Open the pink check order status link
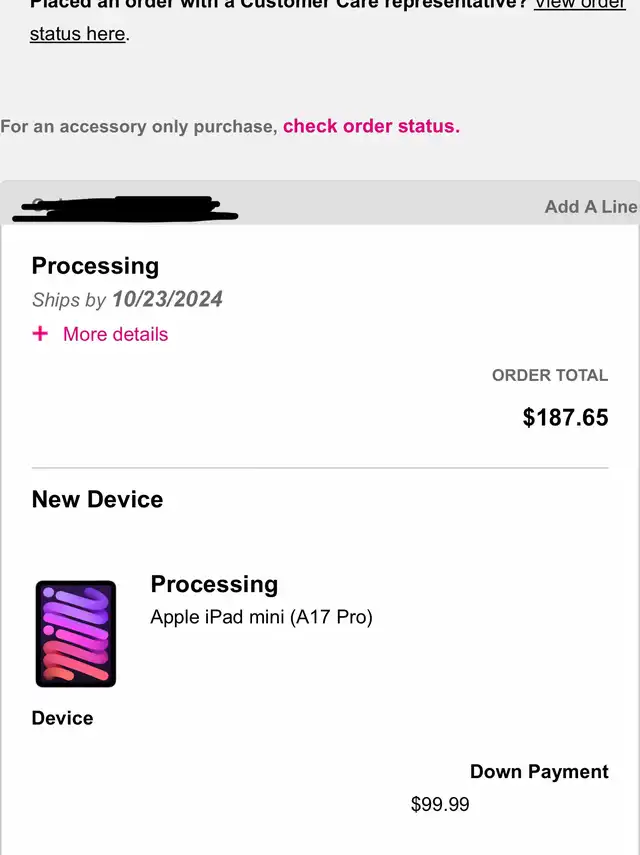 [371, 126]
